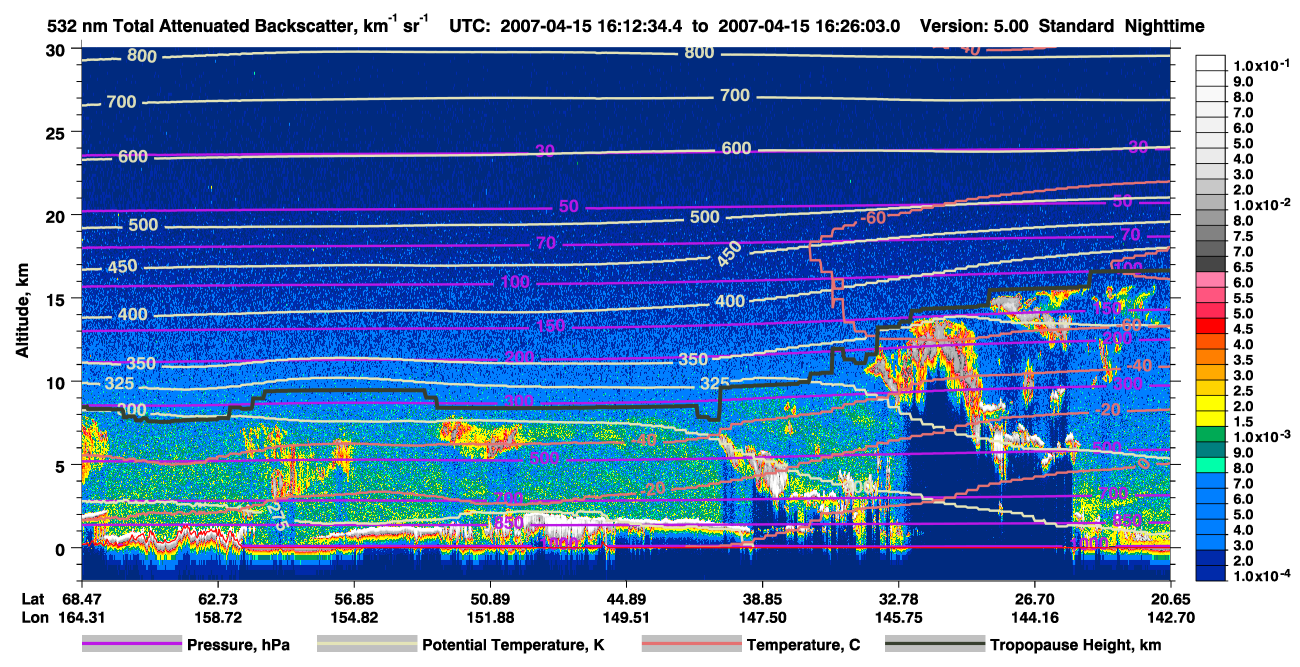
Task: Click the 'Pressure, hPa' legend label
Action: (238, 645)
